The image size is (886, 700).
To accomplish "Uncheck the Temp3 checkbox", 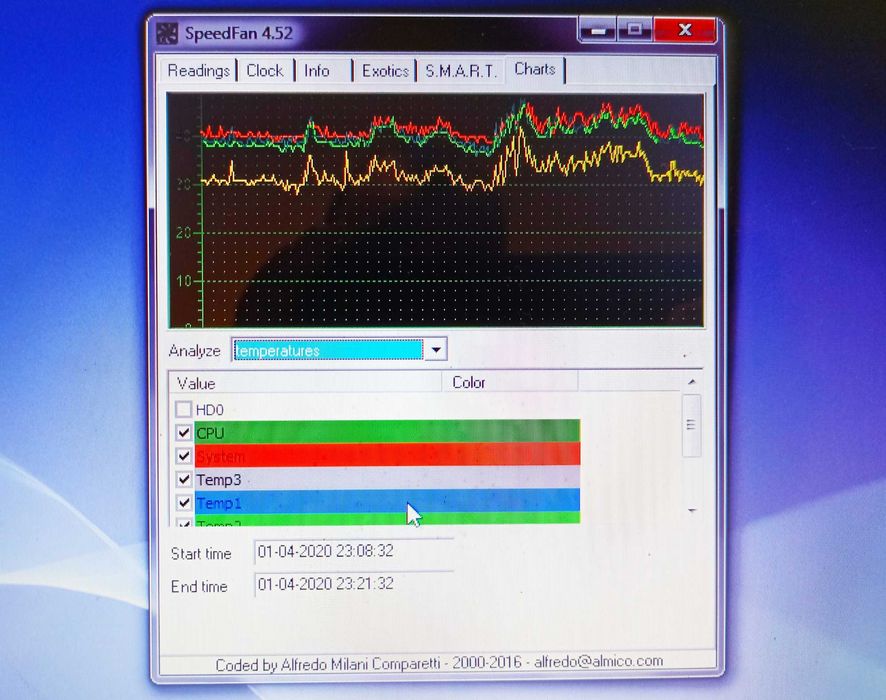I will pyautogui.click(x=184, y=480).
